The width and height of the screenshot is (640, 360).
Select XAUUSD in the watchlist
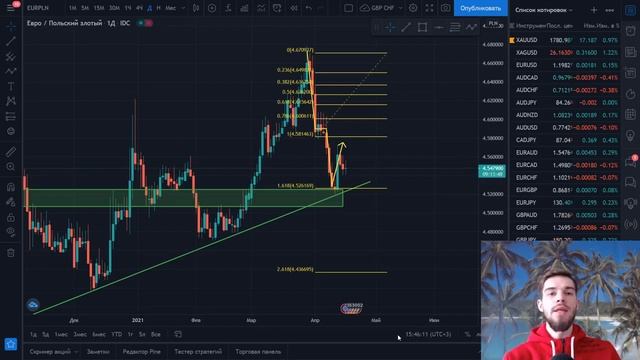coord(564,40)
